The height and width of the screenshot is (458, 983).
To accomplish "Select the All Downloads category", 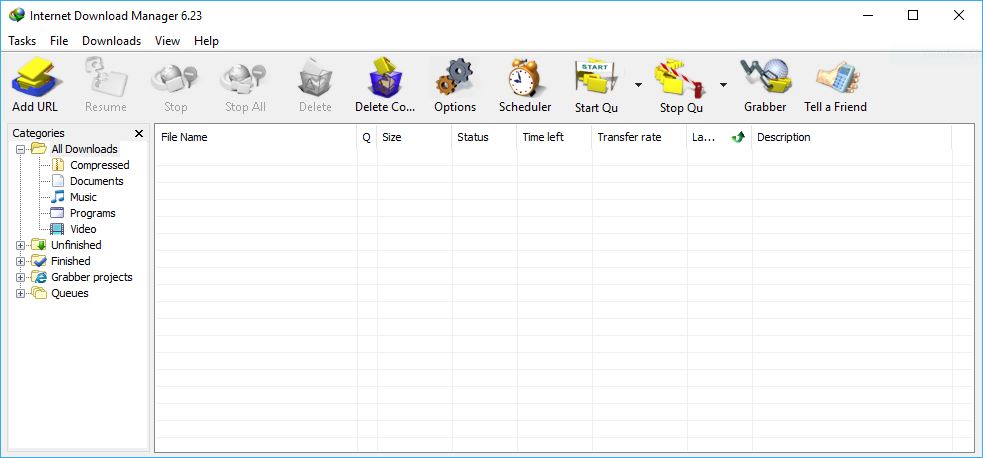I will [84, 149].
